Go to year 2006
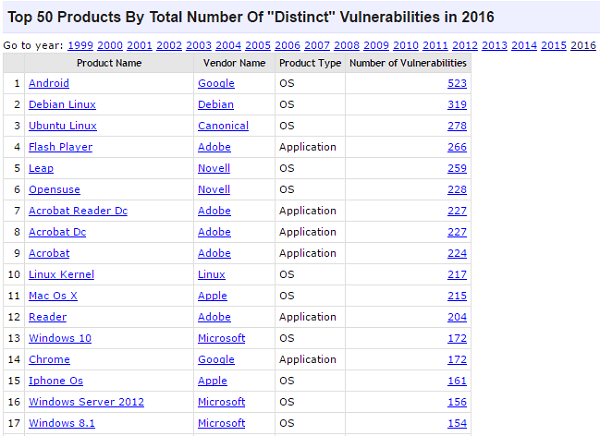600x436 pixels. [x=287, y=46]
